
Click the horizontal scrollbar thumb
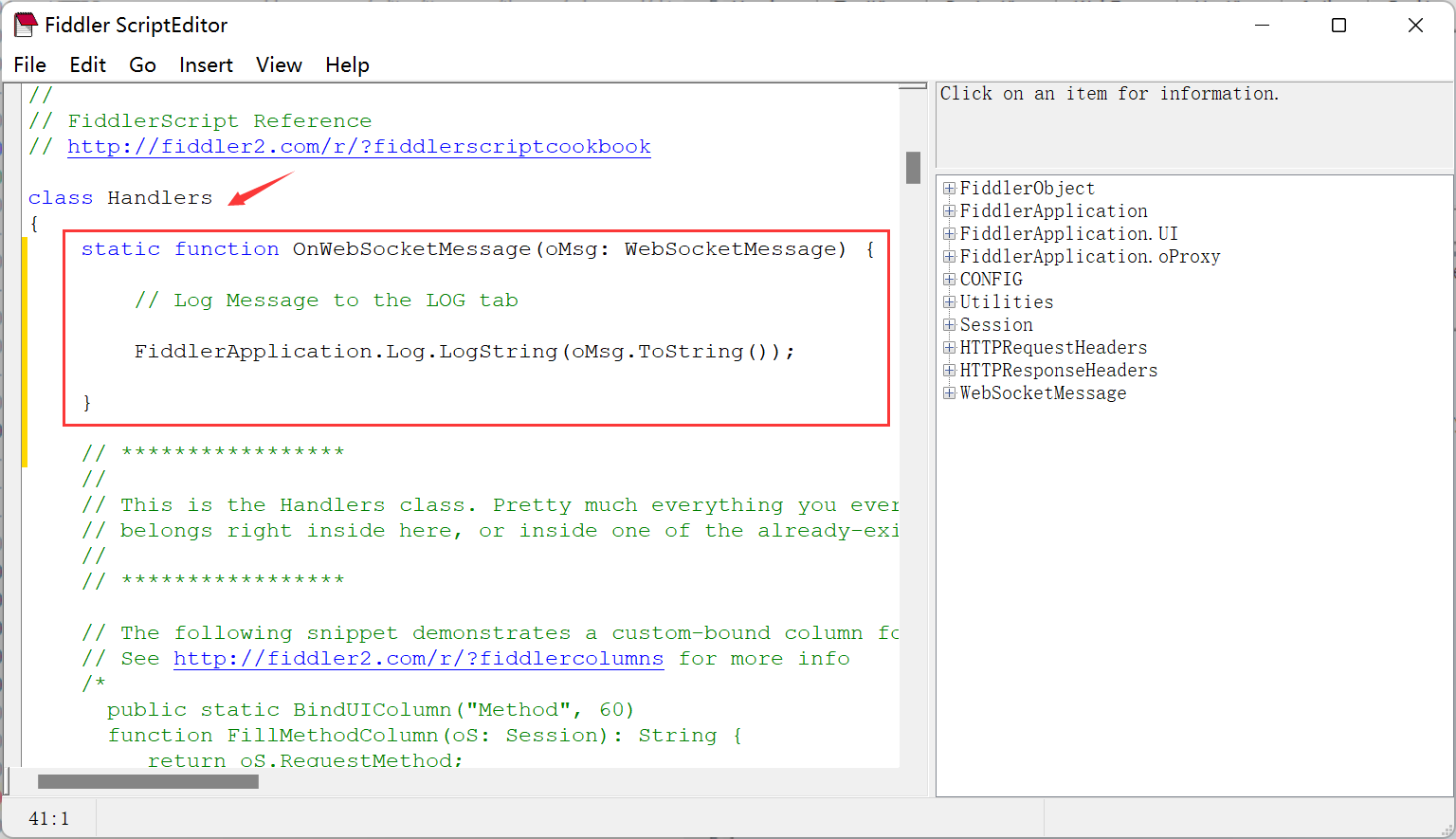coord(146,781)
